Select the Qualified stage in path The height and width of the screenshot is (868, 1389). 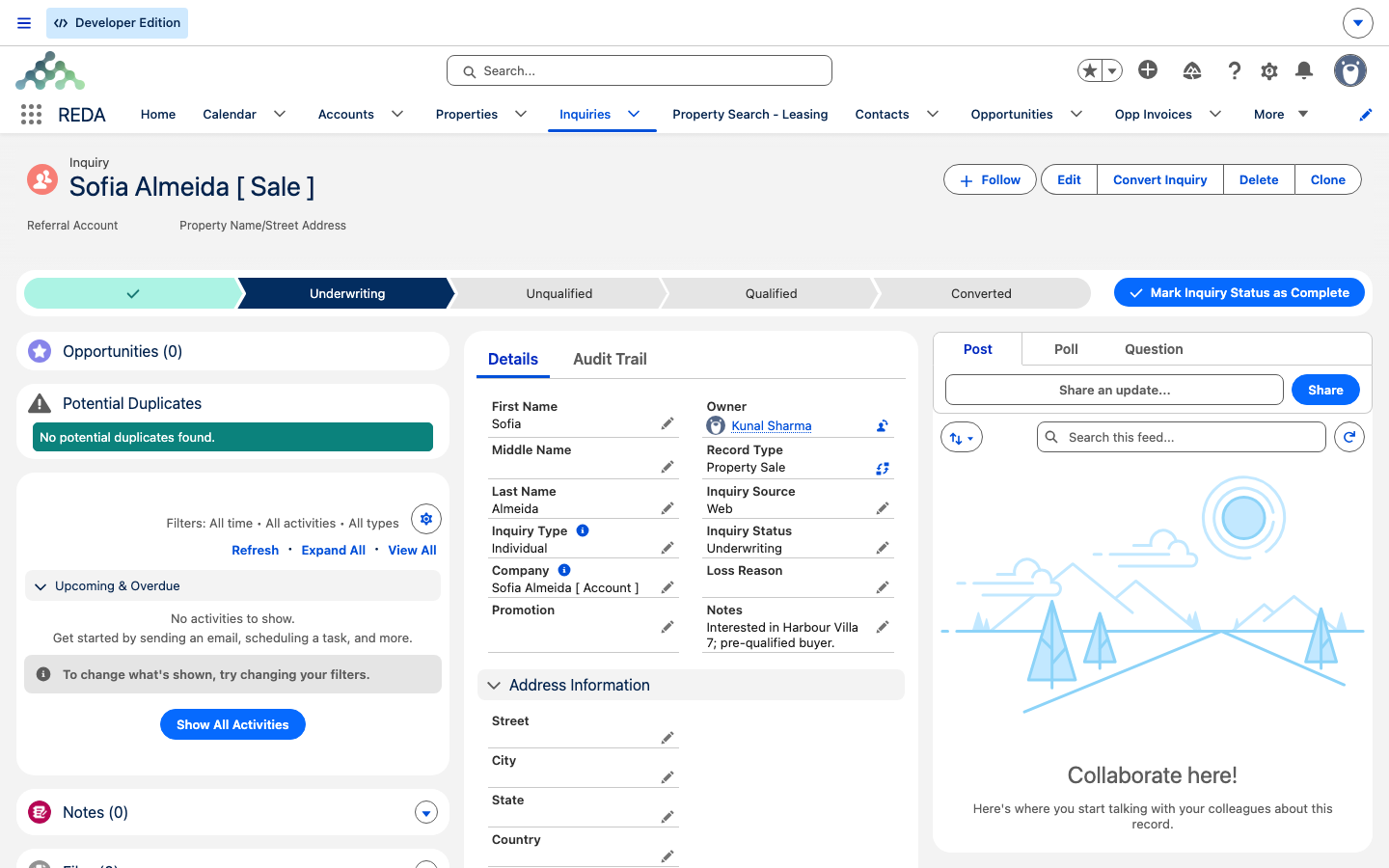pos(772,293)
